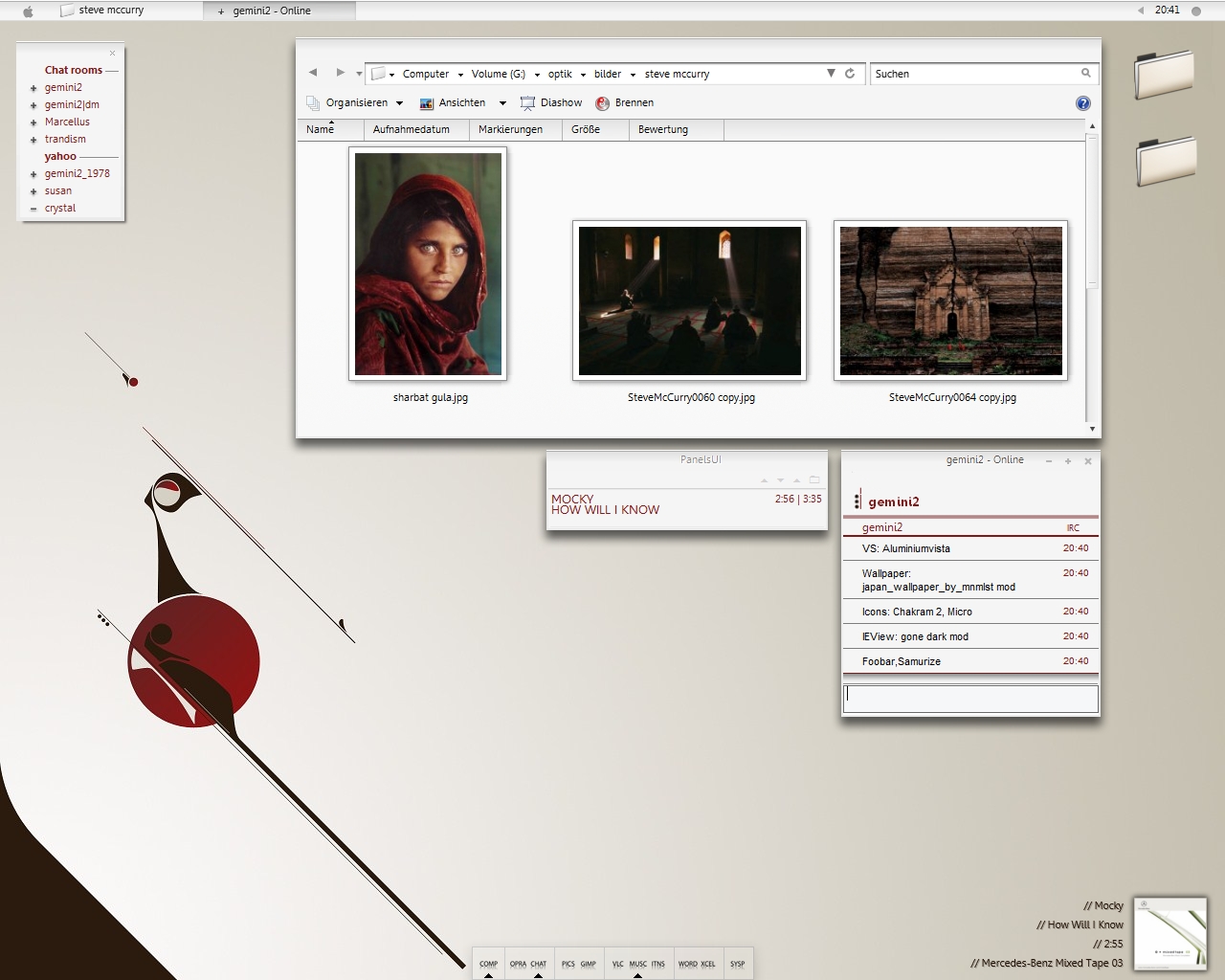Screen dimensions: 1225x980
Task: Click the Brennen burn button
Action: [625, 102]
